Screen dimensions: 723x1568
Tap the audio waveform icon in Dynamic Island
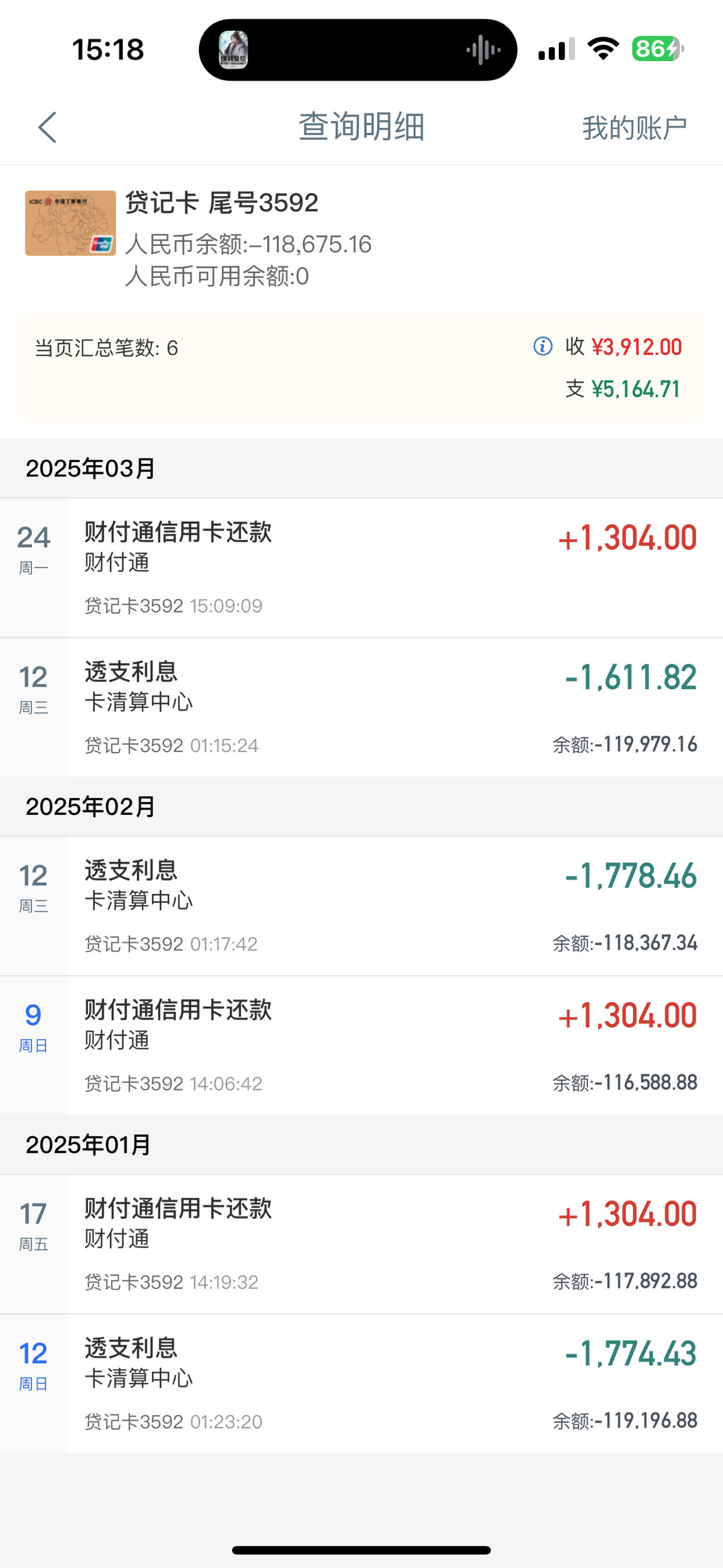(484, 50)
